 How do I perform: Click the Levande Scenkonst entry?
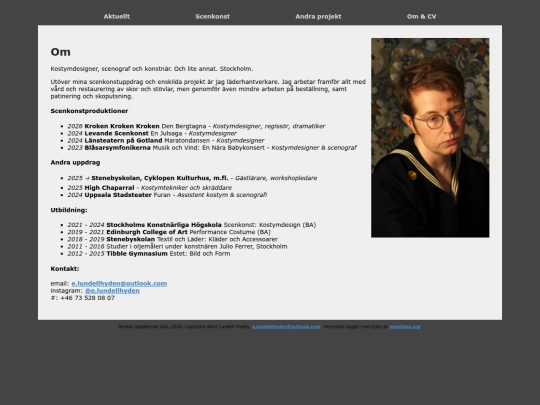[152, 133]
